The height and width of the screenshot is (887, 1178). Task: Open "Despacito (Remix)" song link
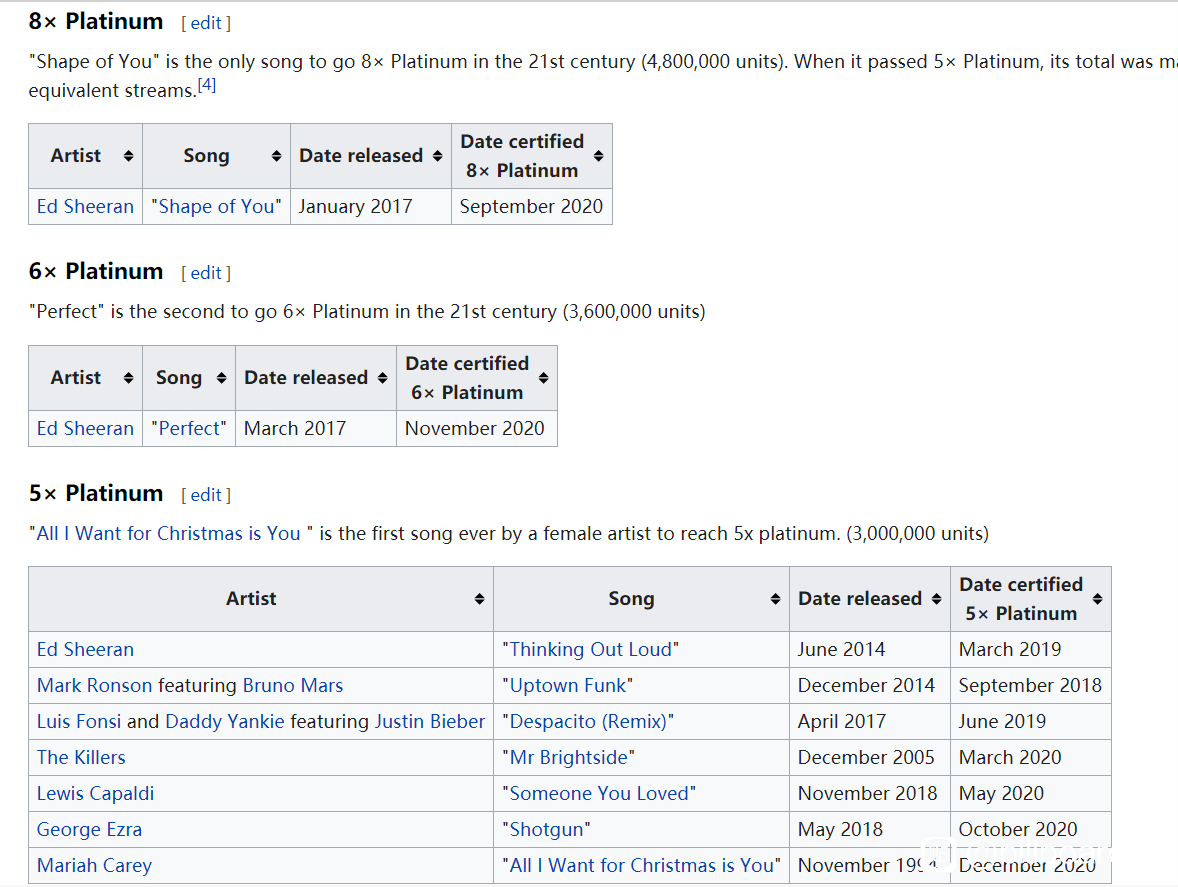tap(588, 722)
